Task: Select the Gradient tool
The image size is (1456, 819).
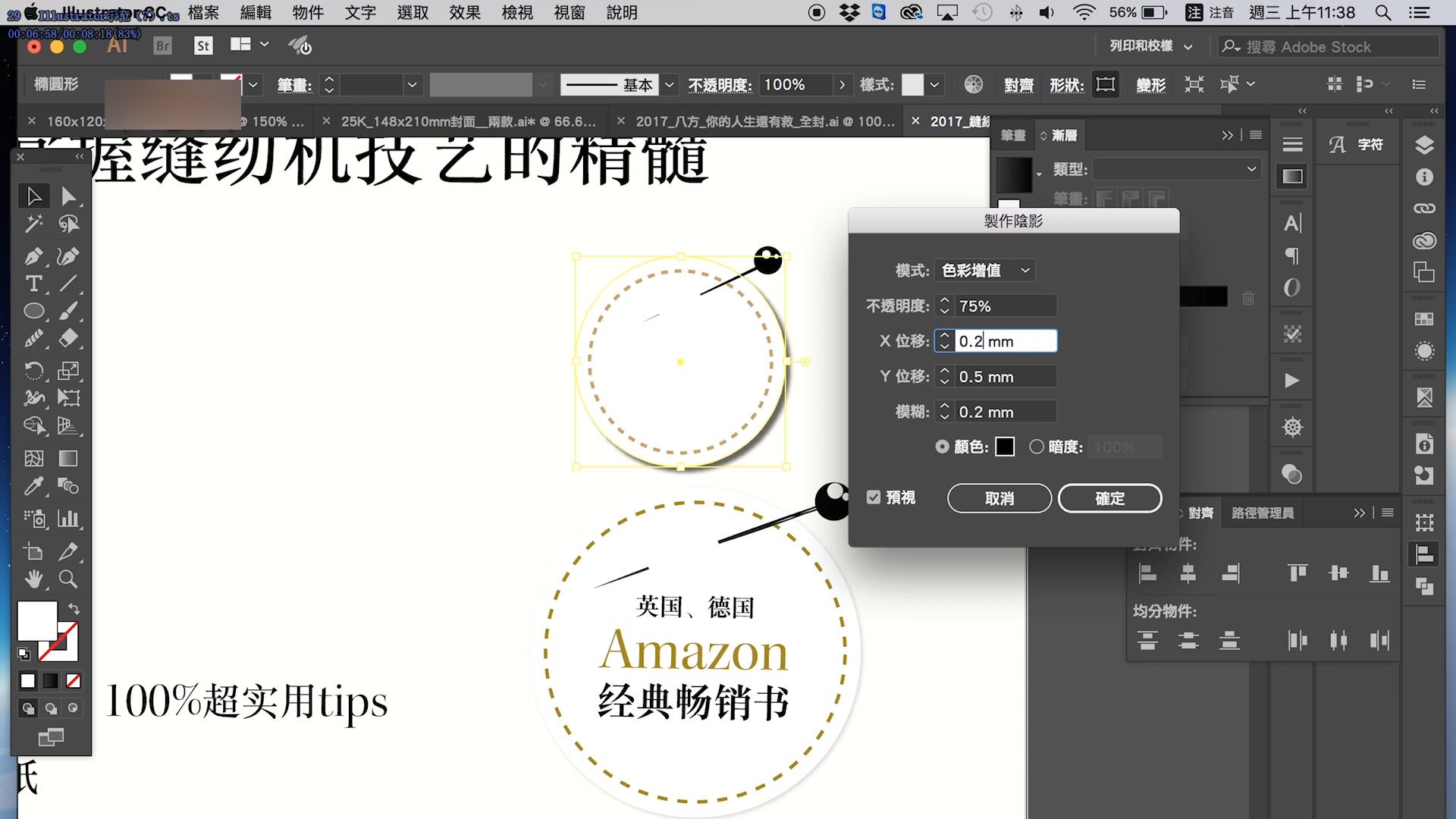Action: 69,458
